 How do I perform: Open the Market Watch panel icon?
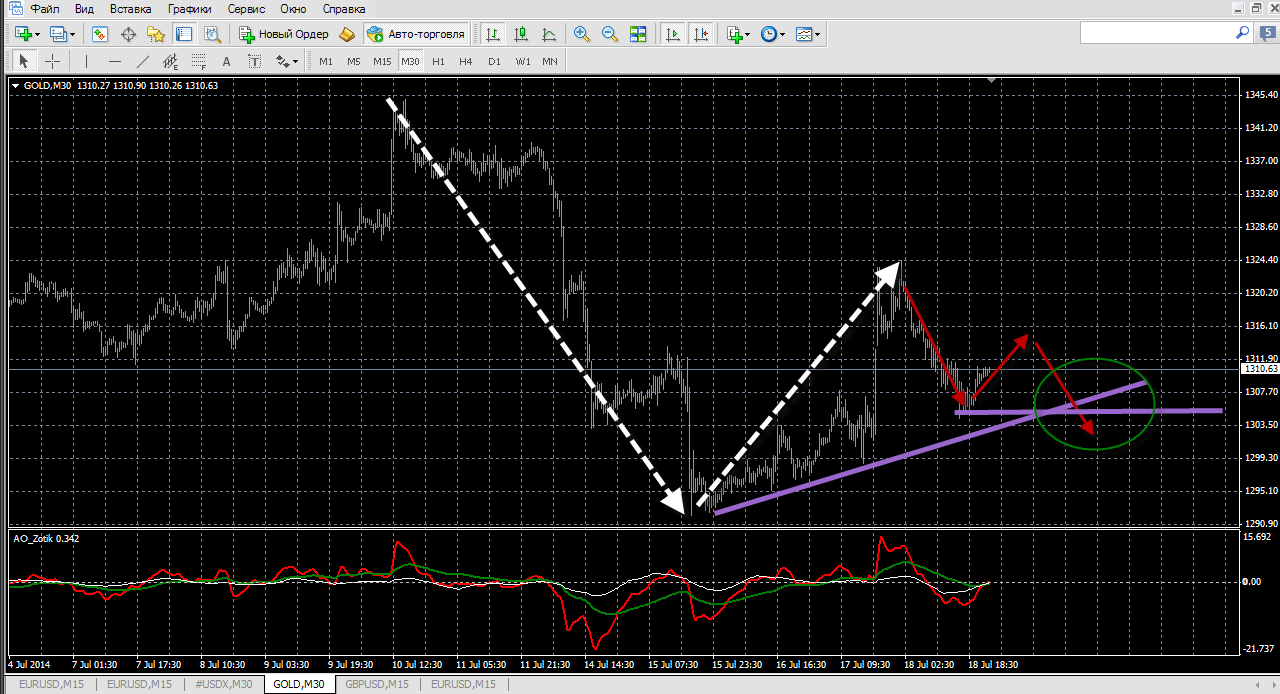point(100,34)
